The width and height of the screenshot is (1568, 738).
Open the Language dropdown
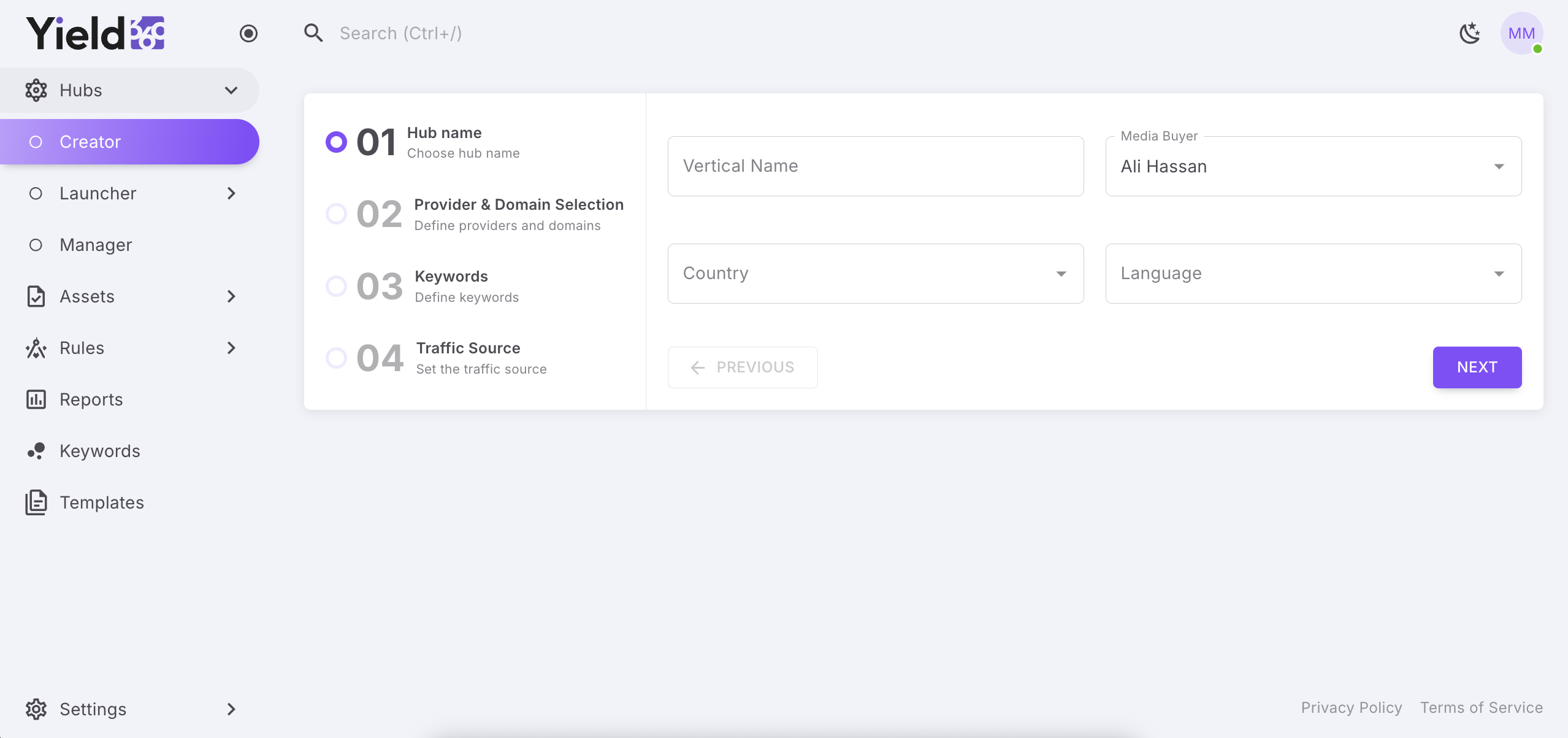1313,274
